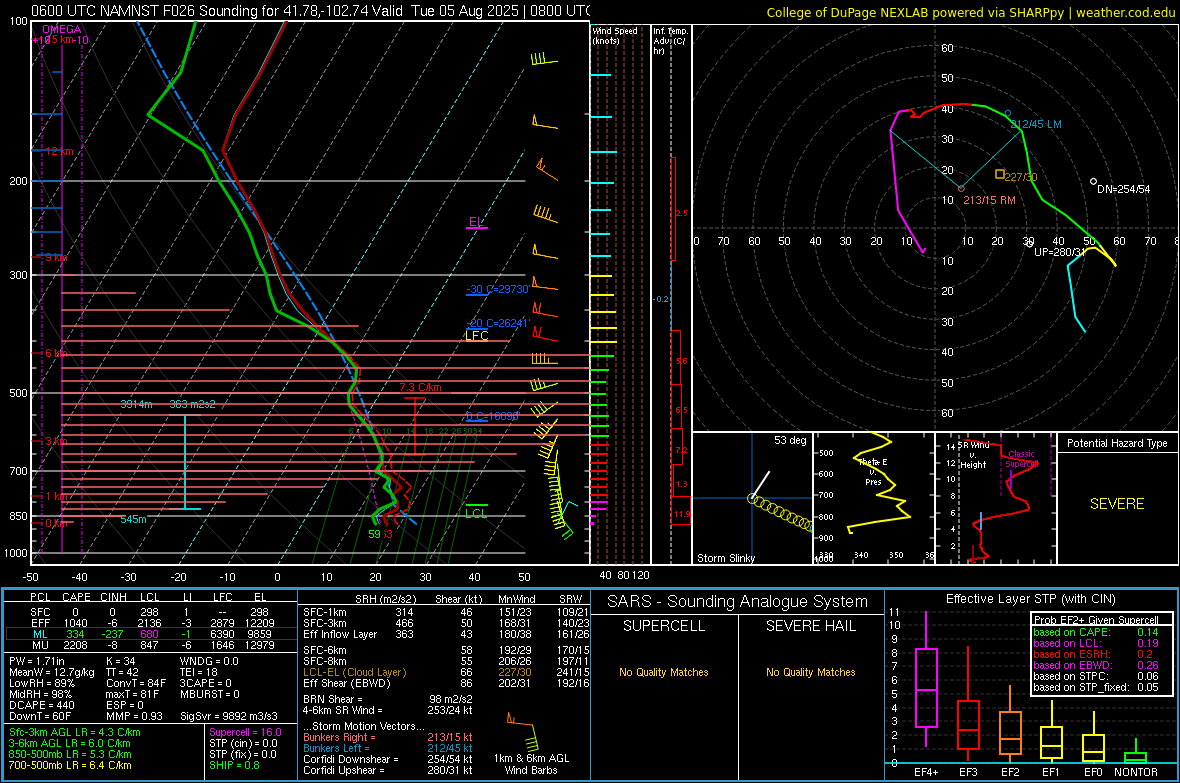Click the Bunkers Left = 212/45 kt line
This screenshot has width=1180, height=783.
[388, 748]
